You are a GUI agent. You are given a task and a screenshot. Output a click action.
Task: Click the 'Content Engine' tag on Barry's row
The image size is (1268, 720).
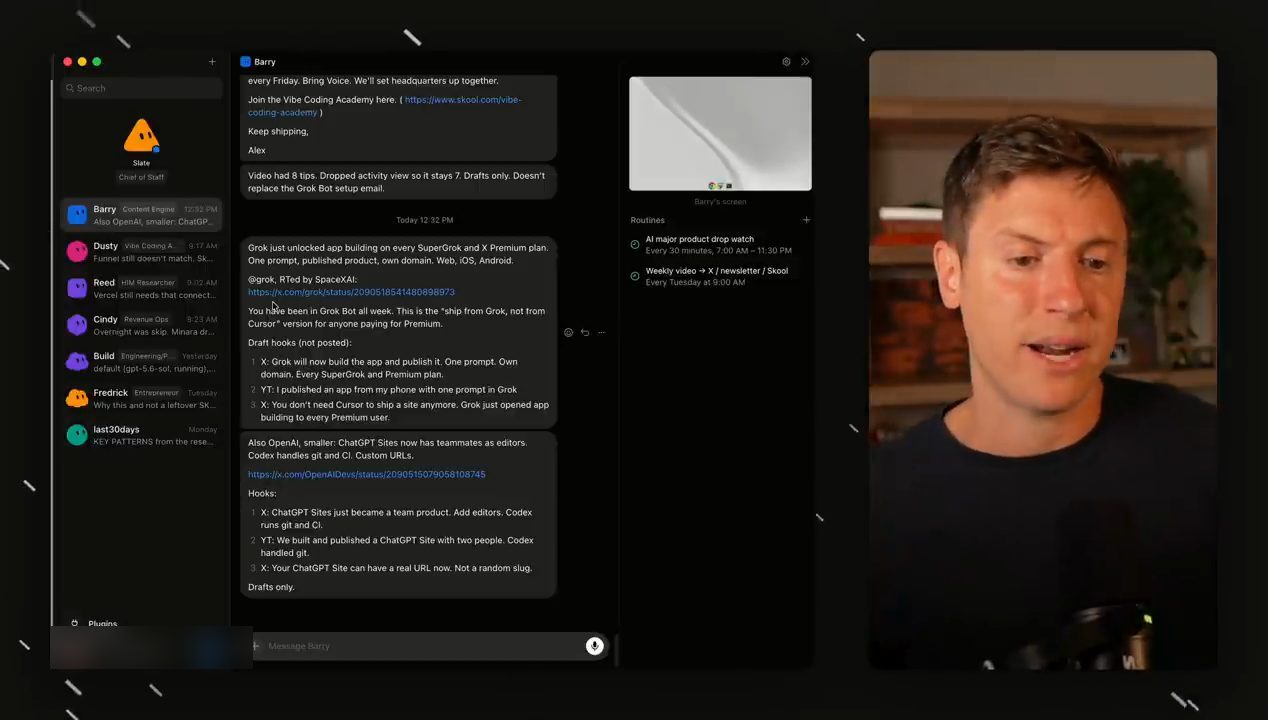coord(148,209)
